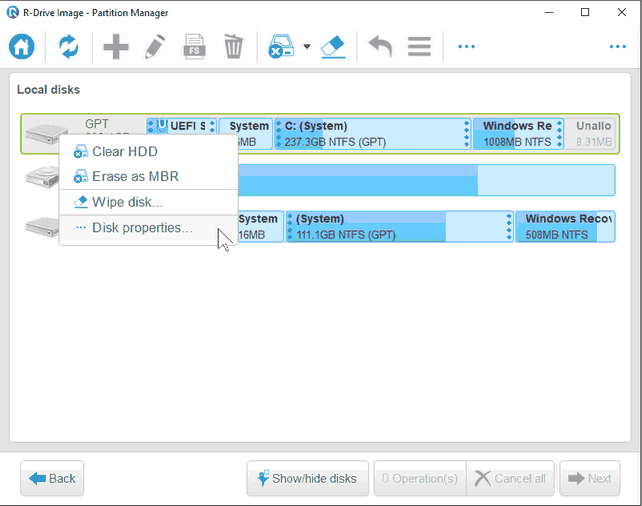This screenshot has width=642, height=506.
Task: Click the left resize handle of UEFI partition
Action: click(x=150, y=126)
